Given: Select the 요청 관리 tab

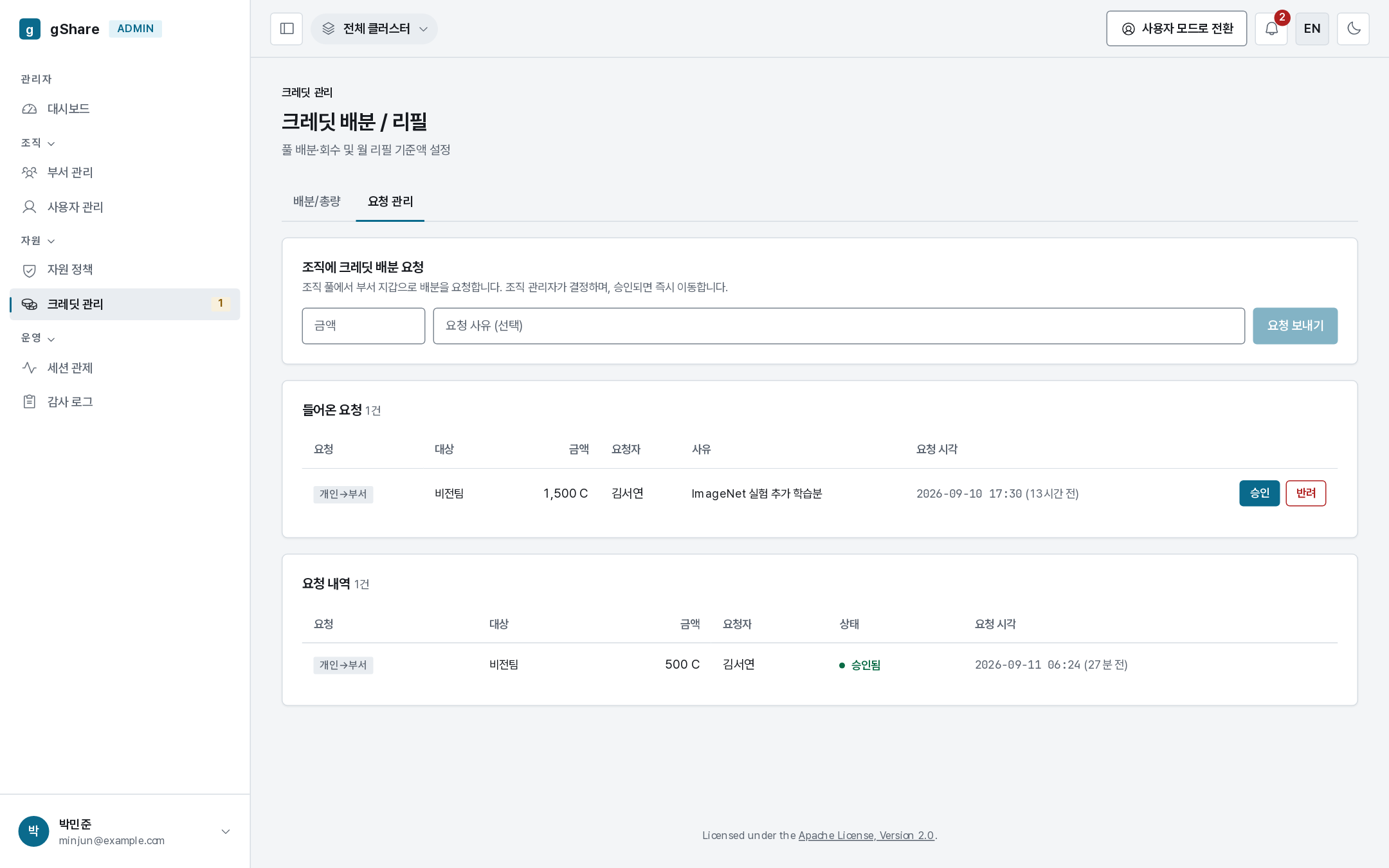Looking at the screenshot, I should tap(390, 201).
